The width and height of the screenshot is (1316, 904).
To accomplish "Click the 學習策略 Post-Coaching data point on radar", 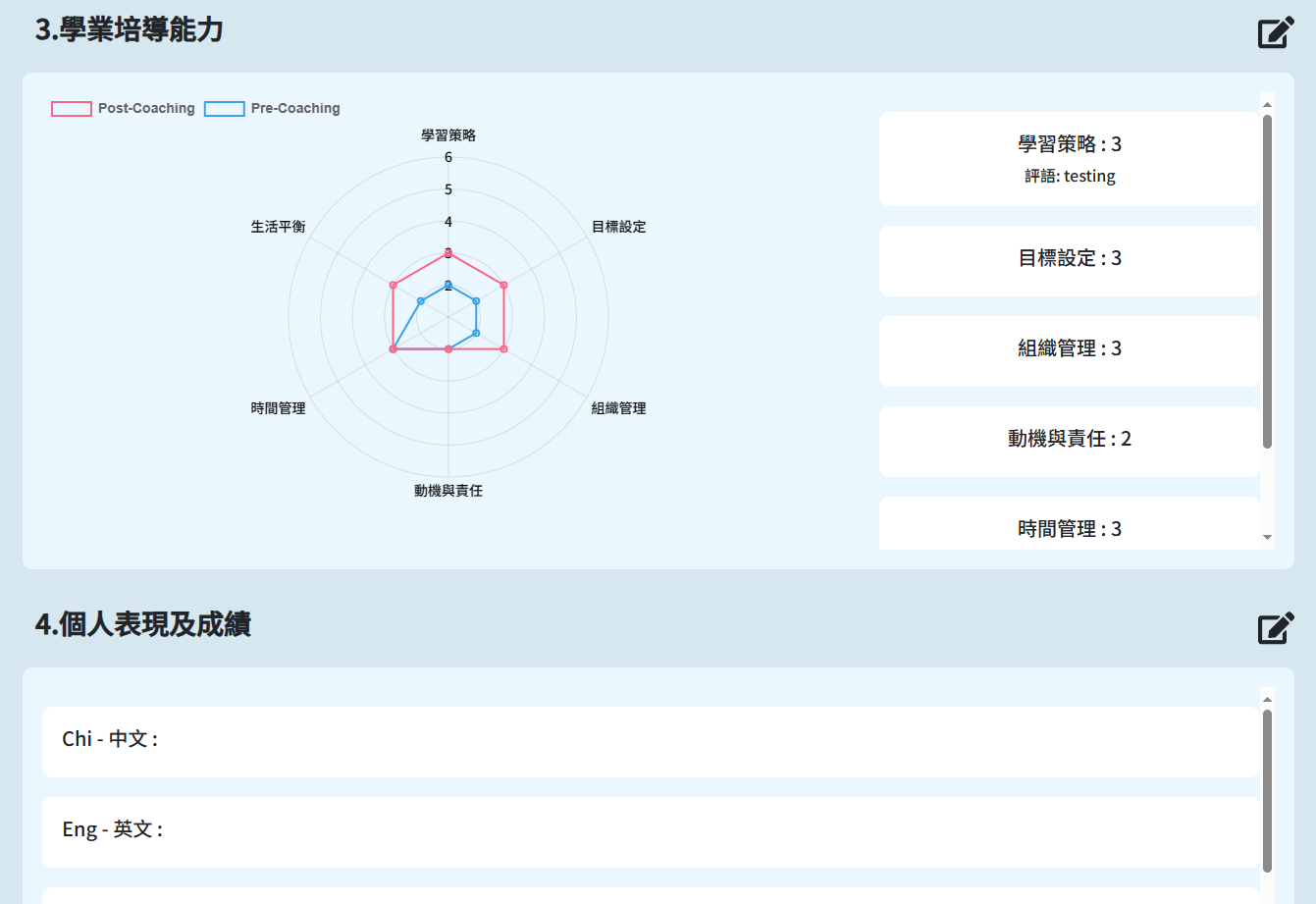I will [448, 253].
